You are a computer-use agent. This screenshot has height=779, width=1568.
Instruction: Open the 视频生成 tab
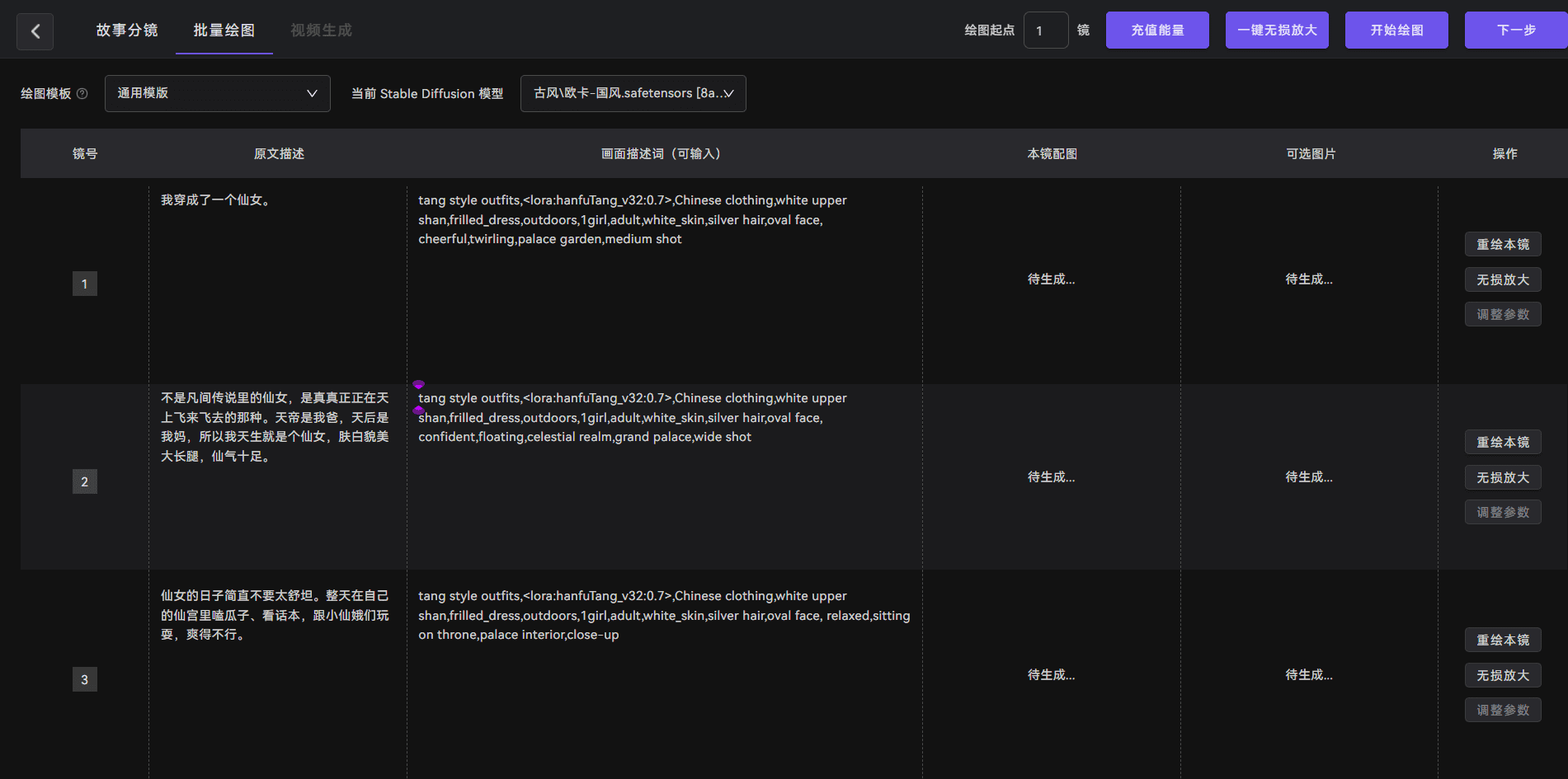click(x=322, y=31)
